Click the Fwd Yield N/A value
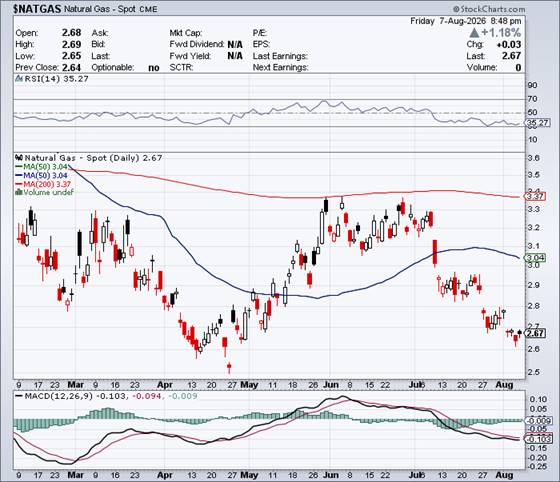This screenshot has height=482, width=560. tap(235, 56)
